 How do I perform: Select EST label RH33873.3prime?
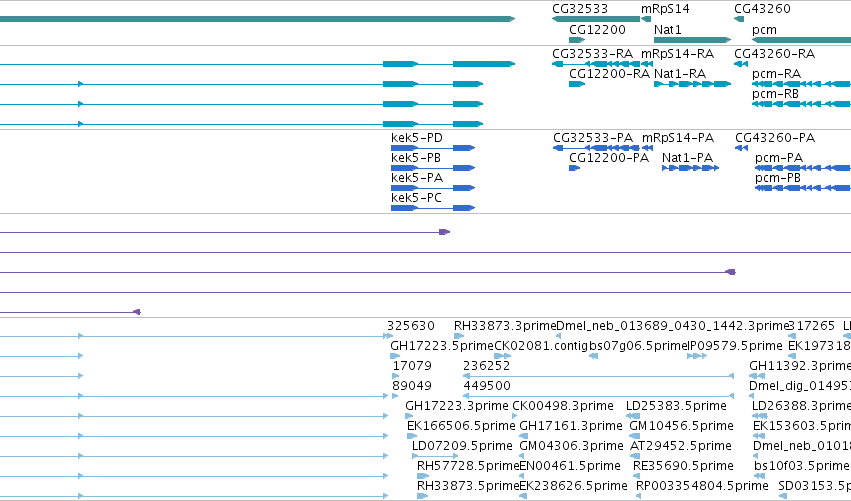(x=505, y=326)
